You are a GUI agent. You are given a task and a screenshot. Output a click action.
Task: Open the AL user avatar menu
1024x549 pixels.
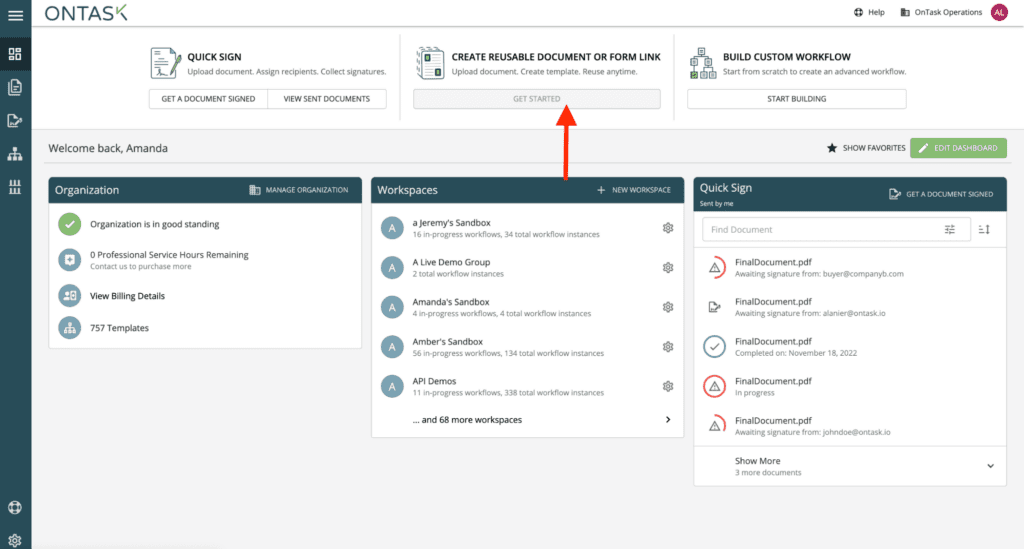tap(999, 12)
